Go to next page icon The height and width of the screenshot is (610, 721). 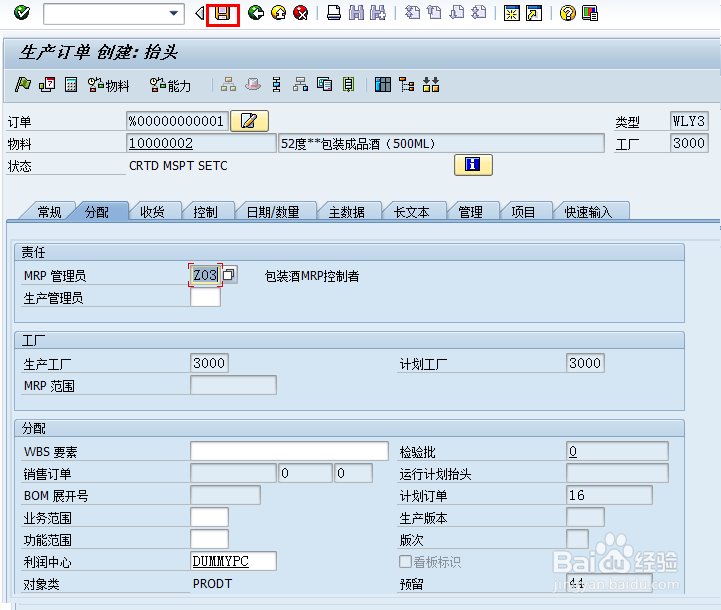click(x=457, y=13)
